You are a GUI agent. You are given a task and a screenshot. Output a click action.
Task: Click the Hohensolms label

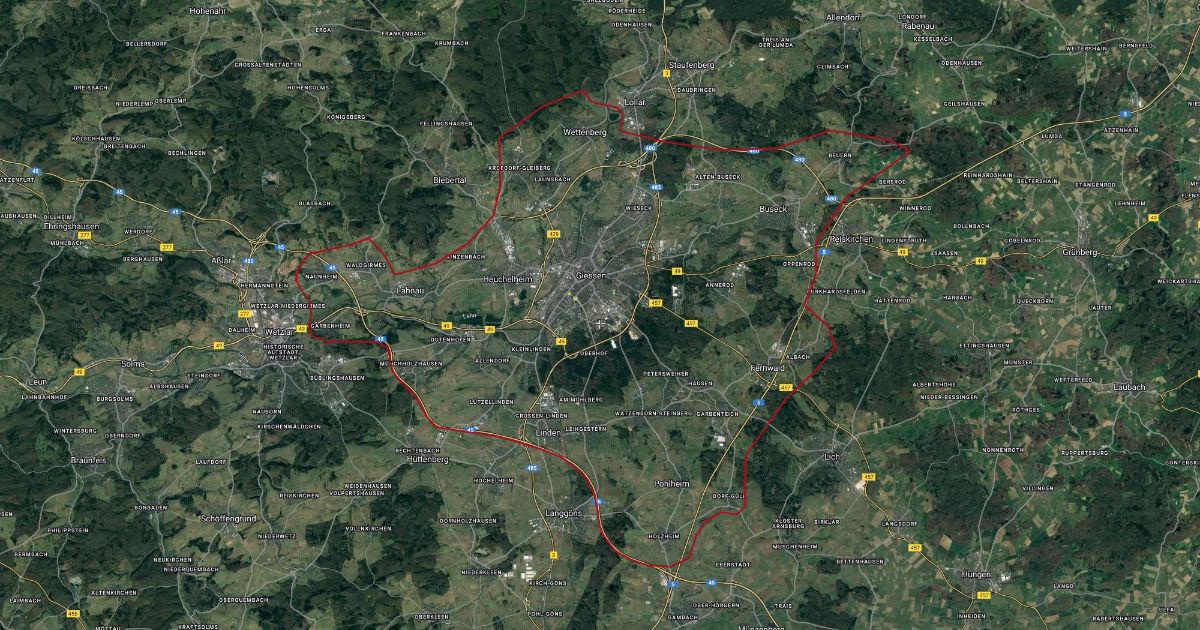pyautogui.click(x=307, y=87)
